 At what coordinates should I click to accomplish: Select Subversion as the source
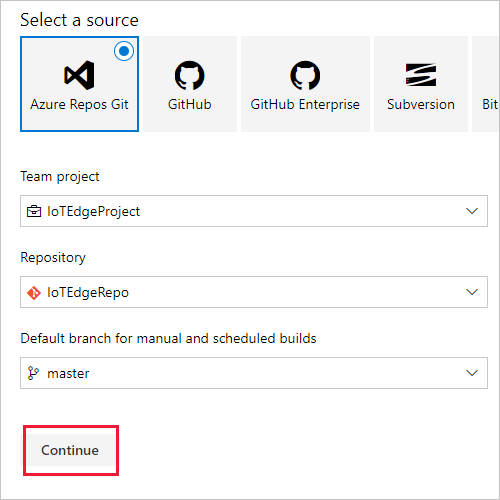click(x=421, y=84)
